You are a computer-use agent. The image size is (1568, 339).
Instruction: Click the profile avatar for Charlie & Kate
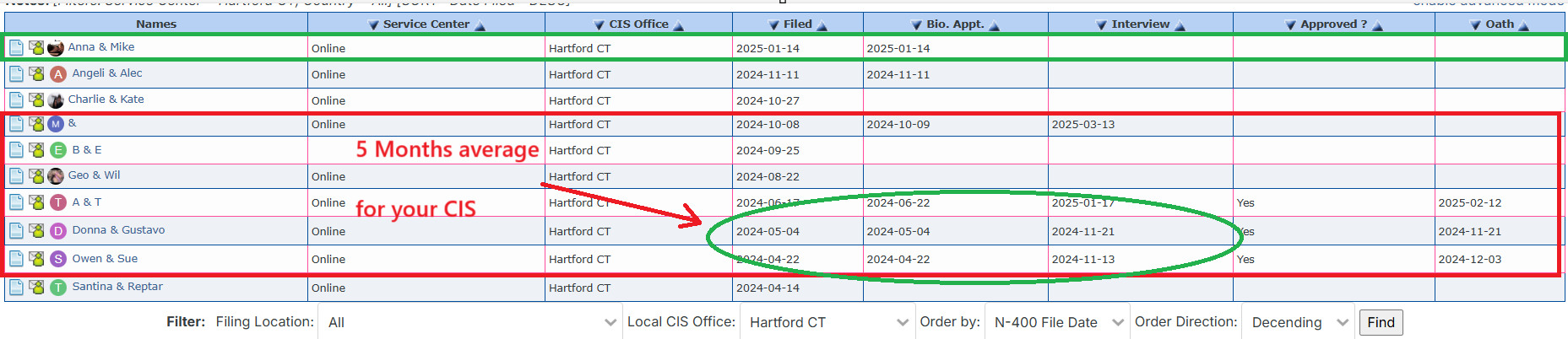click(56, 100)
